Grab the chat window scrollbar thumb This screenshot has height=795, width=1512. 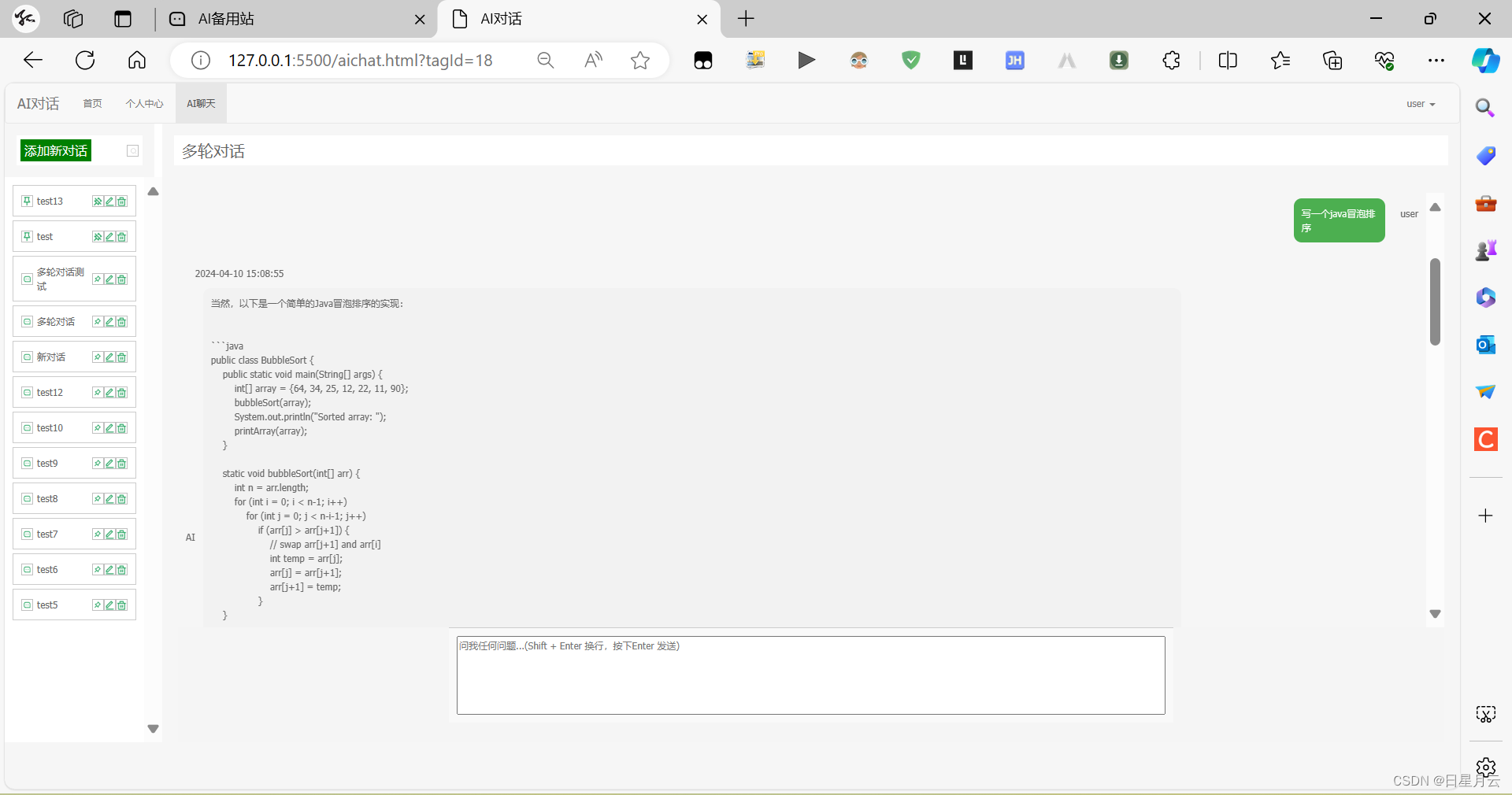pyautogui.click(x=1436, y=301)
